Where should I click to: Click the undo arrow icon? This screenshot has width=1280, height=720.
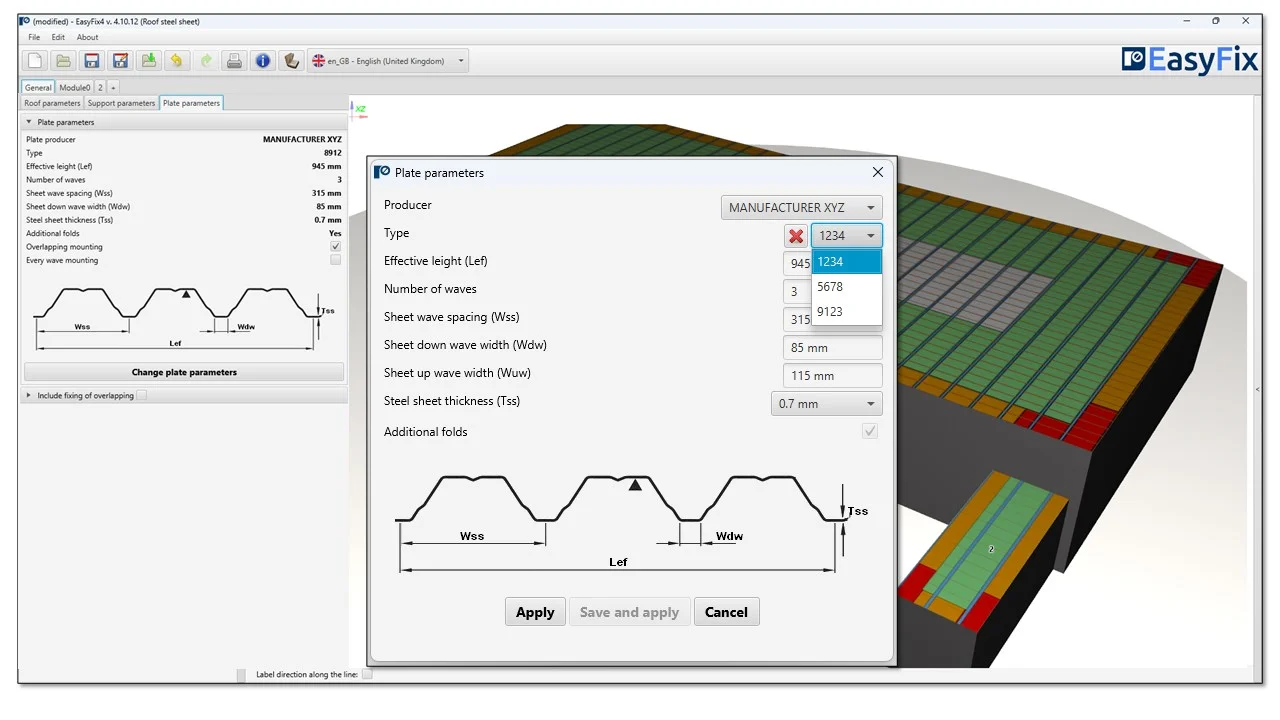(x=177, y=61)
